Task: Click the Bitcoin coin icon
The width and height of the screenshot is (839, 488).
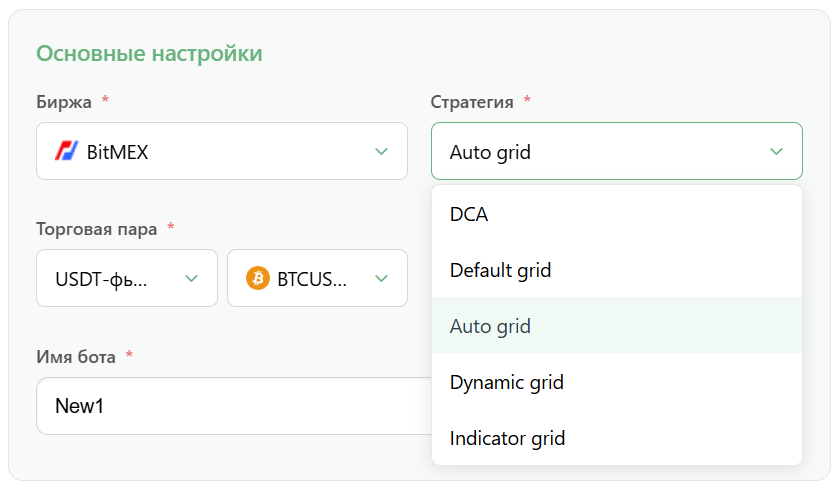Action: [257, 278]
